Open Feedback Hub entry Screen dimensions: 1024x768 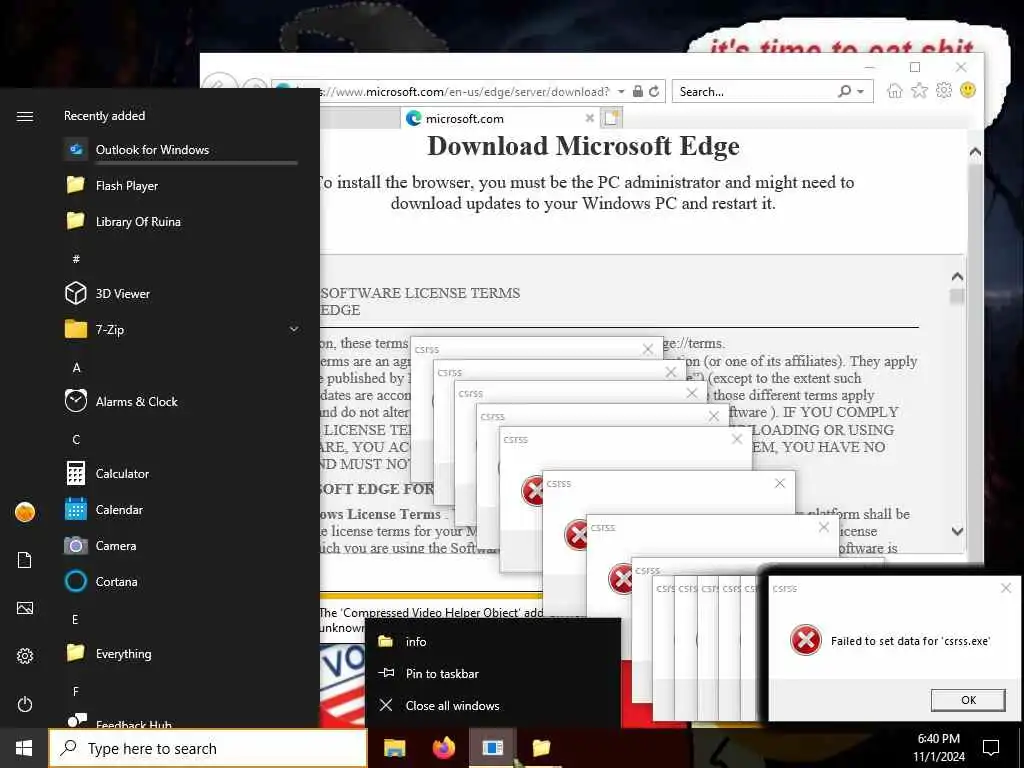181,721
